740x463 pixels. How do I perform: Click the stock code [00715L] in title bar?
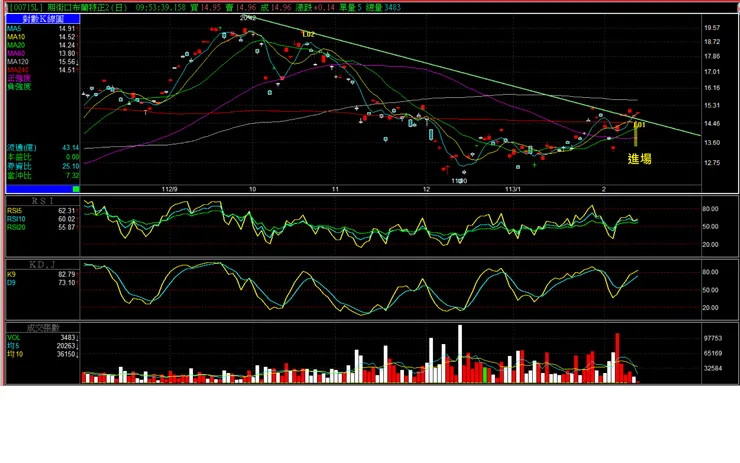pos(26,8)
